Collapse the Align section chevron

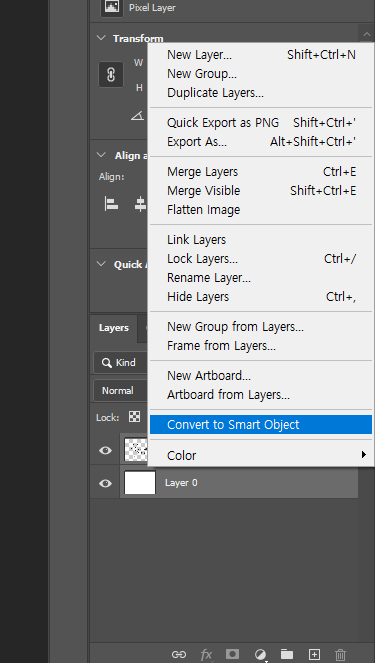click(101, 155)
